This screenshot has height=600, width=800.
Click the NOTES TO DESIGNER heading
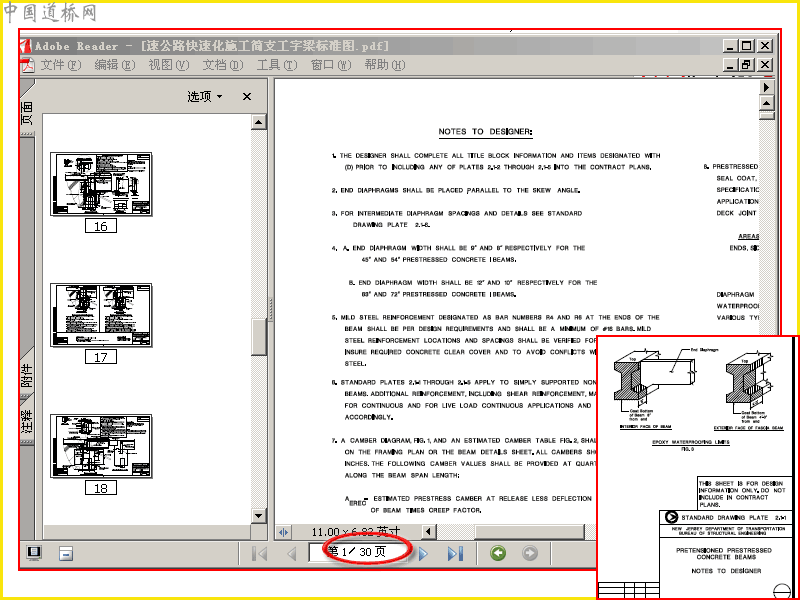coord(485,132)
